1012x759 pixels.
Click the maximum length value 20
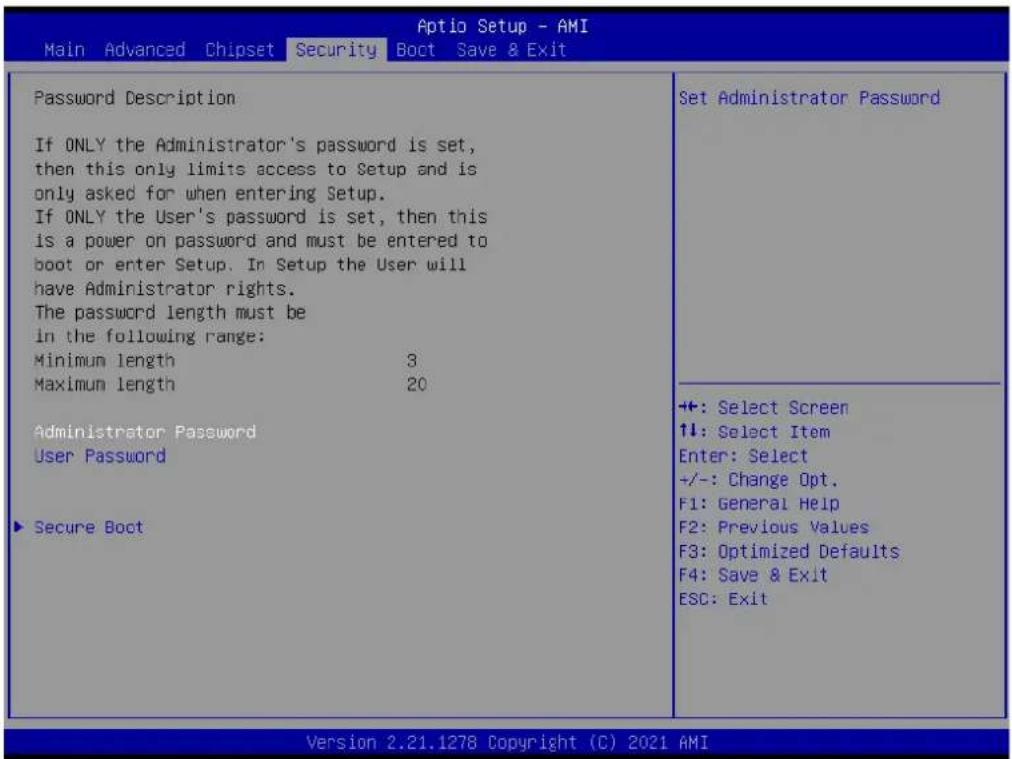pyautogui.click(x=416, y=384)
